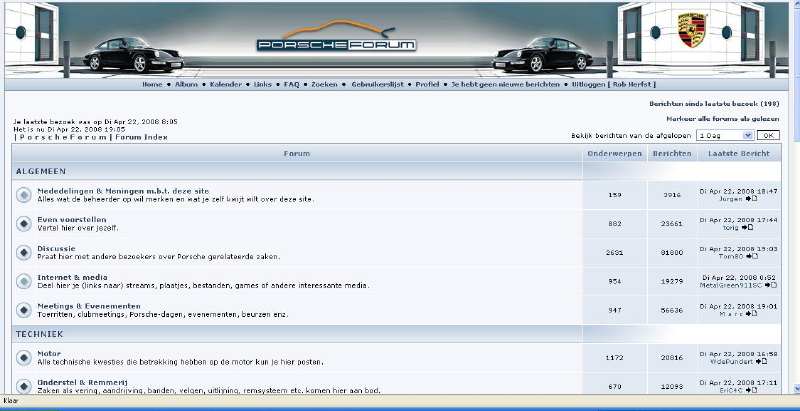Image resolution: width=800 pixels, height=411 pixels.
Task: Click 'Markeer alle forums als gelezen'
Action: coord(723,119)
